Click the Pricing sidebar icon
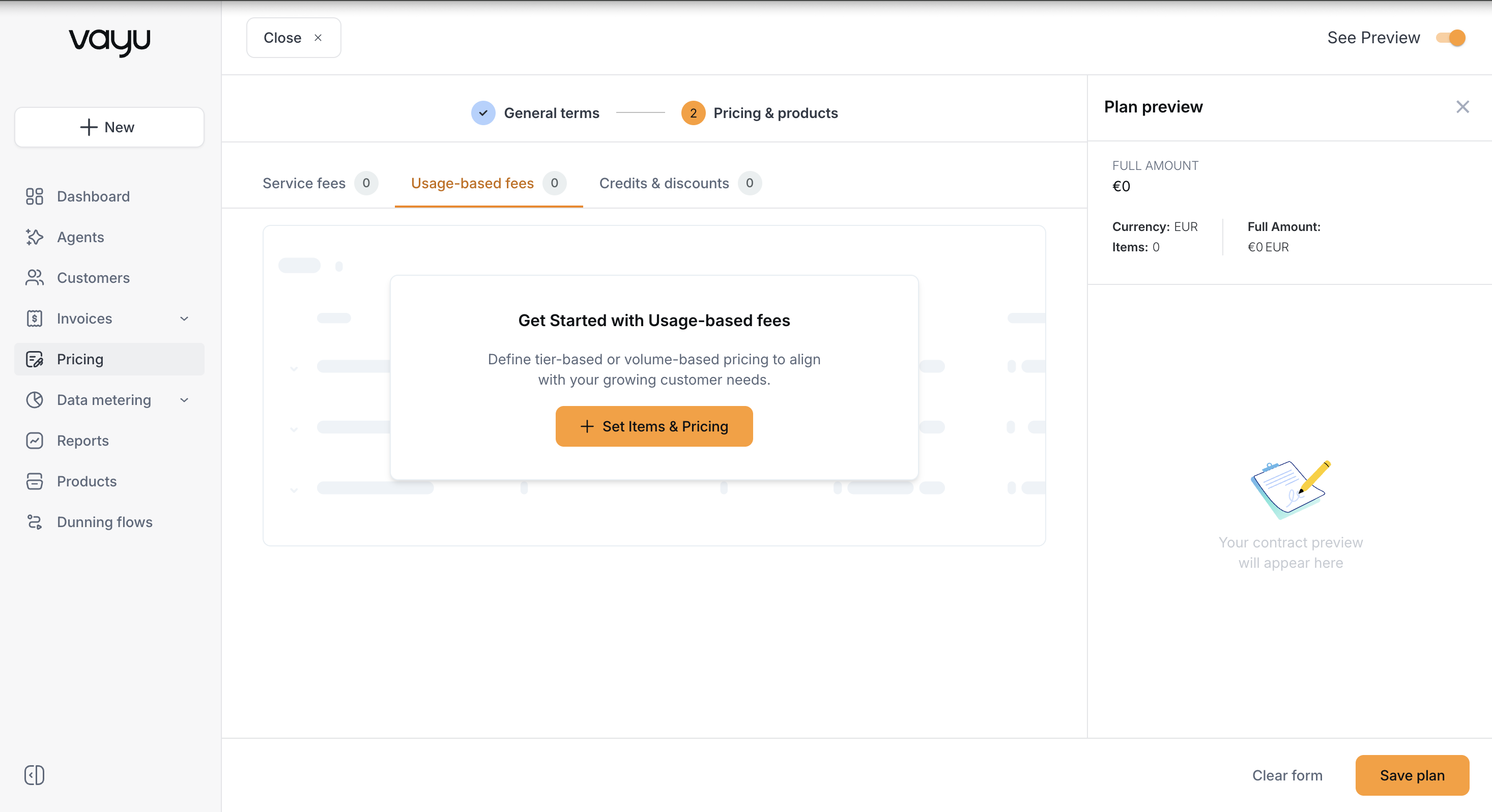1492x812 pixels. [x=34, y=359]
